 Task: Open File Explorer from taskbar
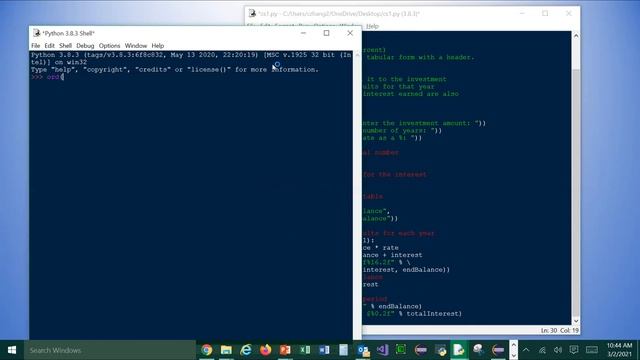(226, 350)
